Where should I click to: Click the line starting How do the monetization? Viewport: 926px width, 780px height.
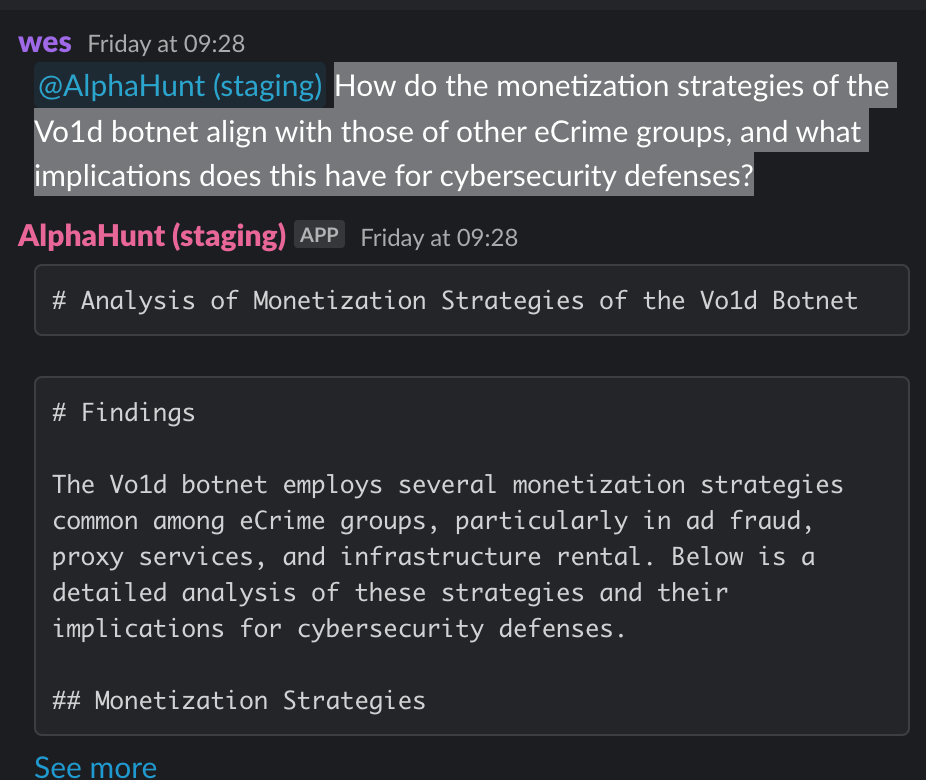[x=612, y=86]
